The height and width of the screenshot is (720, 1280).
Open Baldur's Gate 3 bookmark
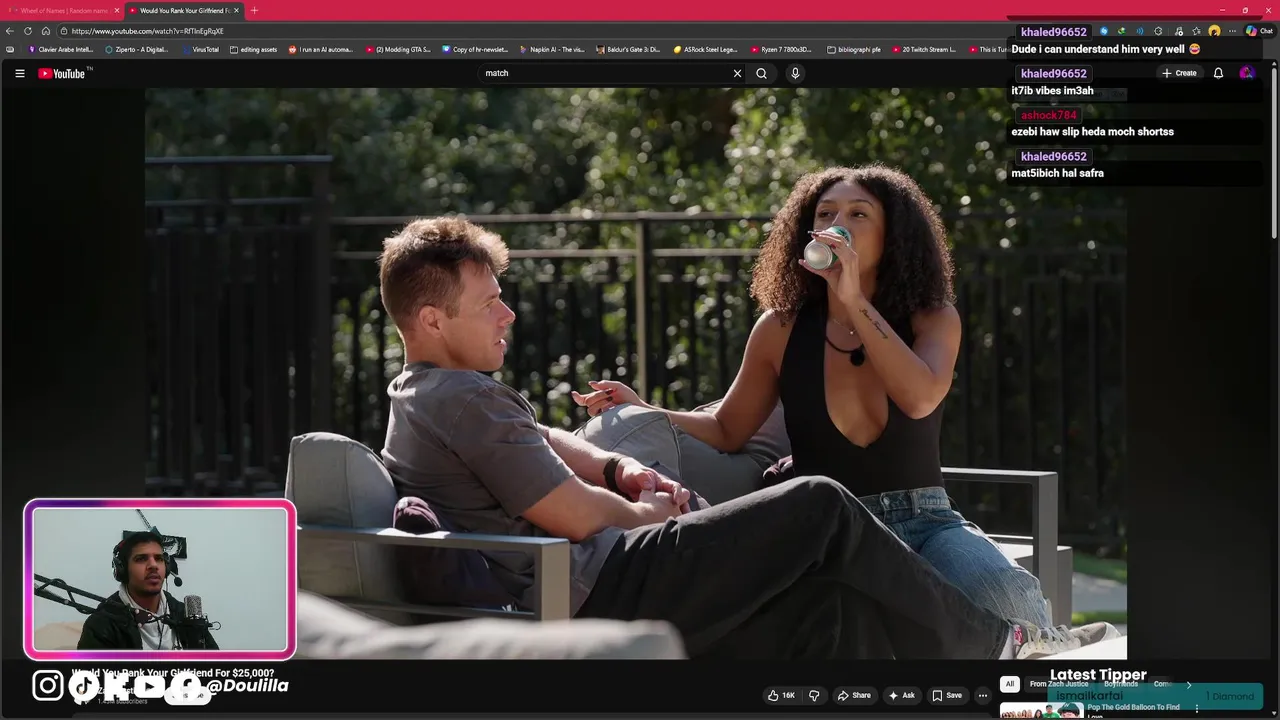628,49
